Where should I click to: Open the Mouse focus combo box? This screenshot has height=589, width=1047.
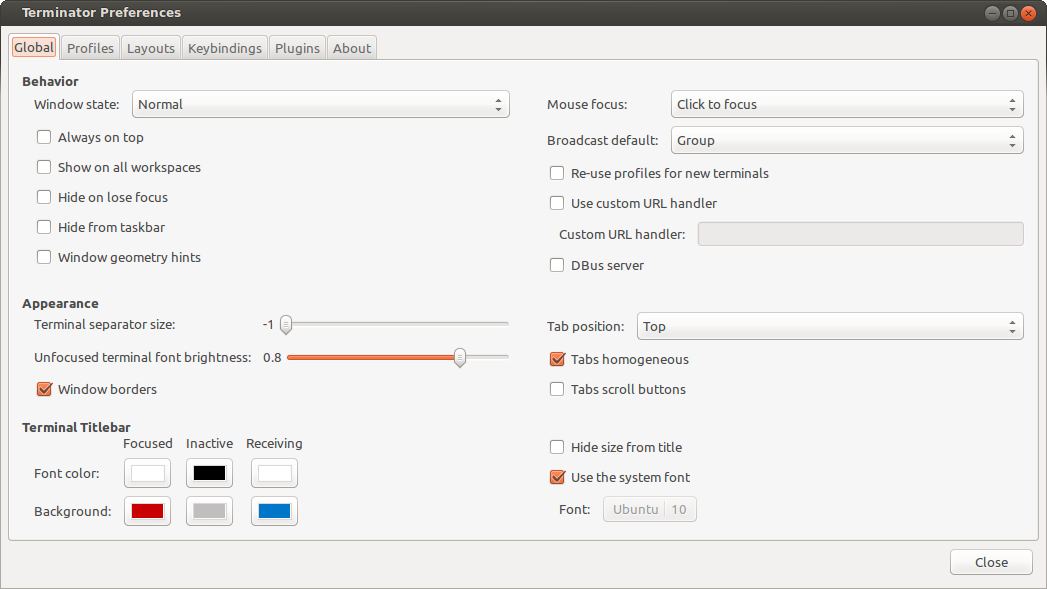tap(846, 104)
